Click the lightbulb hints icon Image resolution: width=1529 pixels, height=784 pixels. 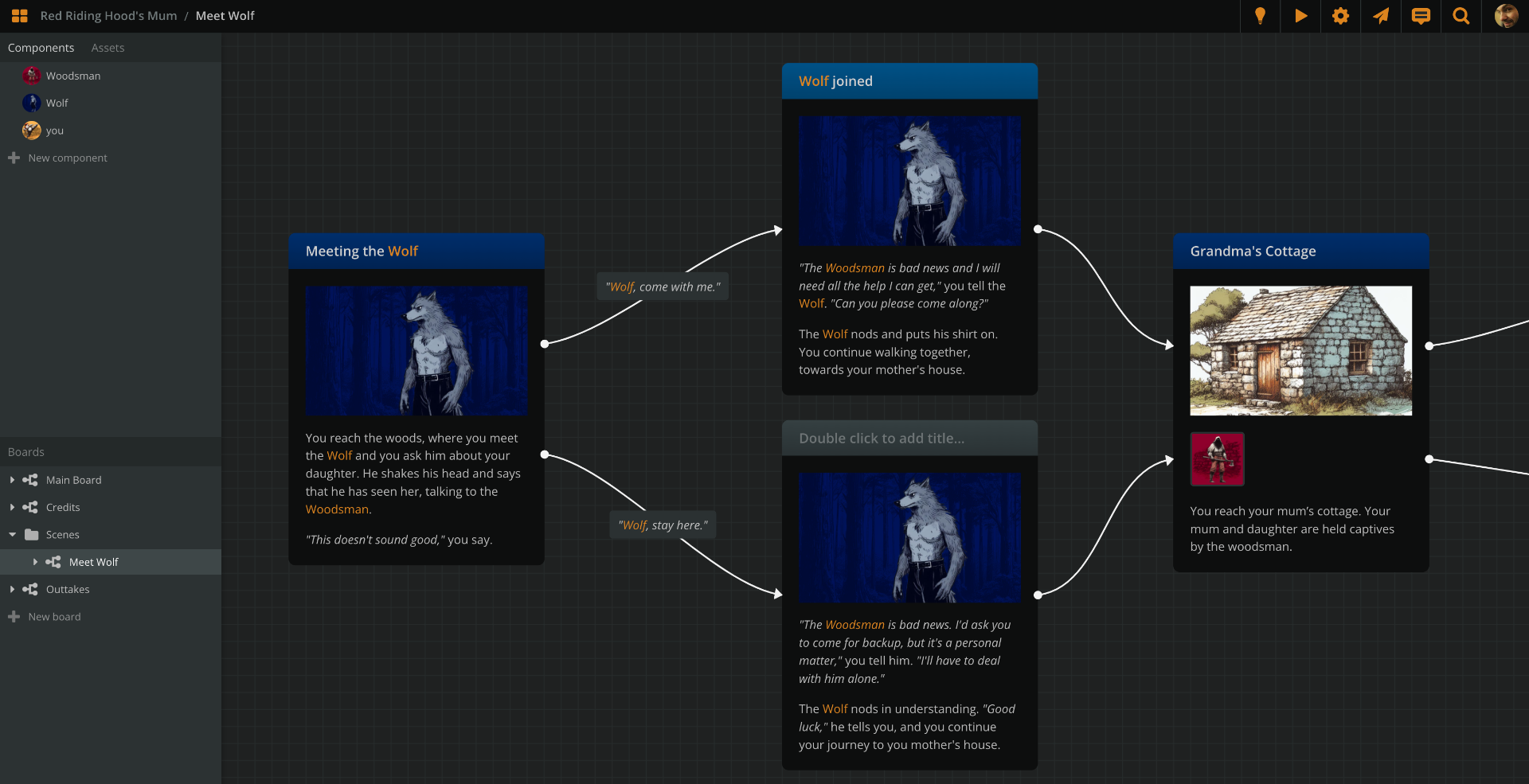[1260, 16]
